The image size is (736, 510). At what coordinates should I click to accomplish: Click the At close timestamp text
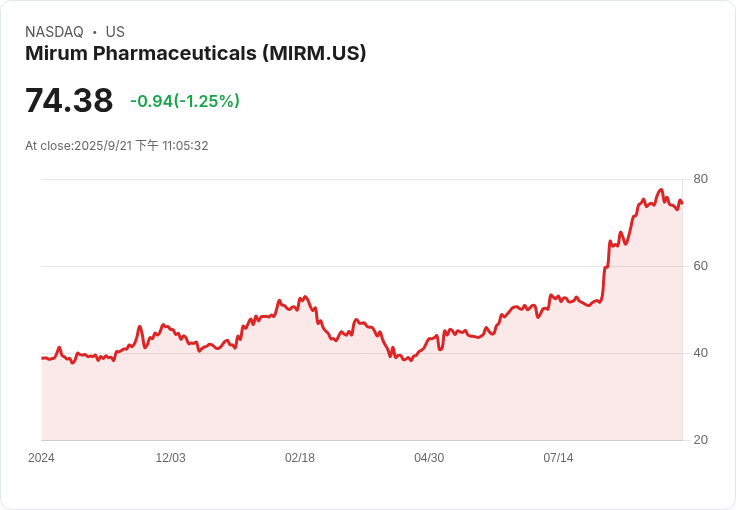(116, 145)
